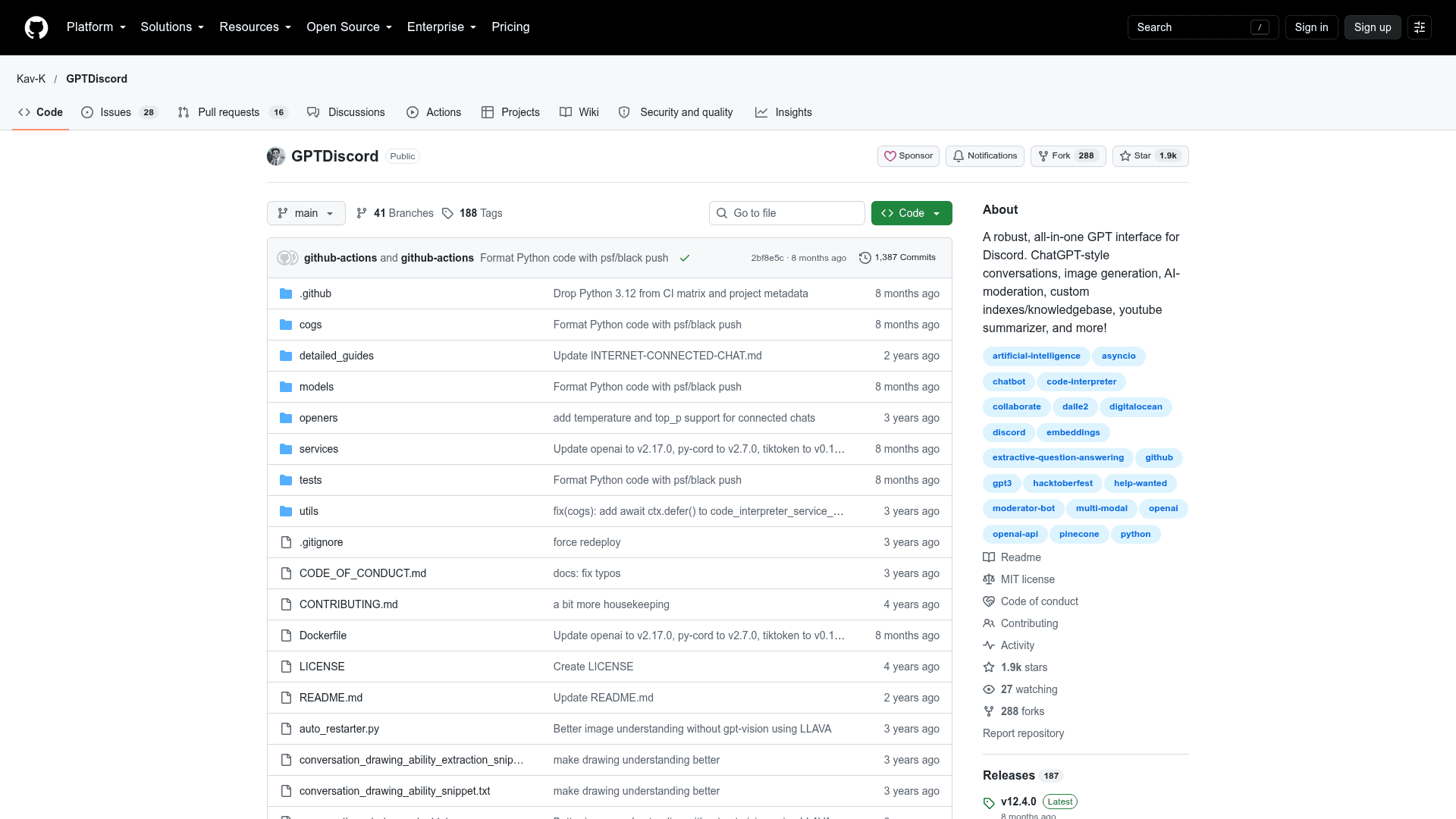Viewport: 1456px width, 819px height.
Task: Open the Kav-K owner link
Action: click(x=31, y=79)
